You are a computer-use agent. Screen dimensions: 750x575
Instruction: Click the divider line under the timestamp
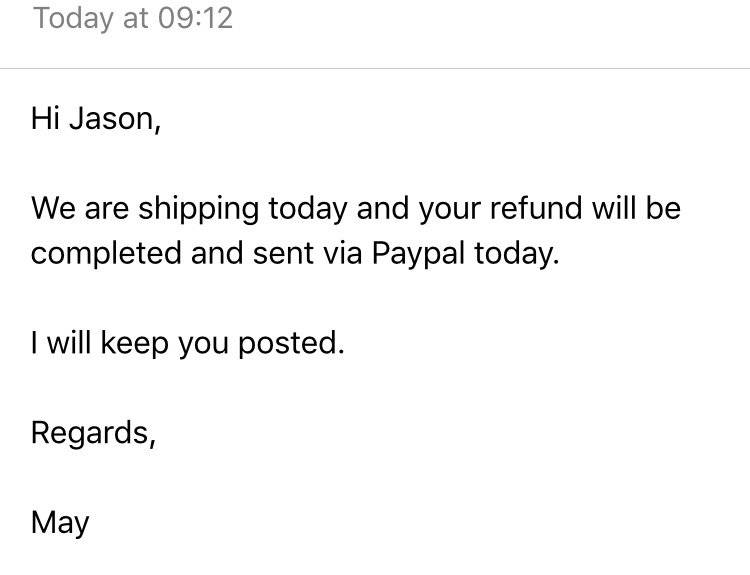(x=375, y=68)
